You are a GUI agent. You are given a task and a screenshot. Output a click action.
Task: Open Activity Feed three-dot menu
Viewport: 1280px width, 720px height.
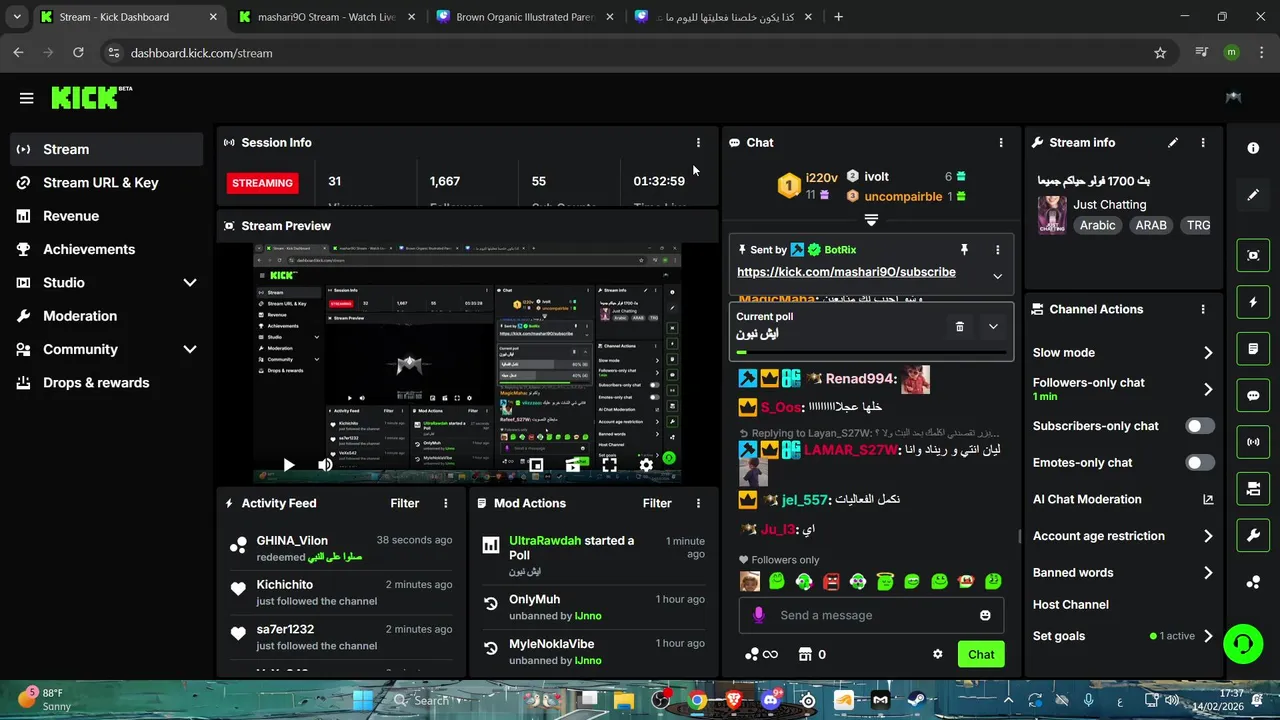tap(446, 504)
